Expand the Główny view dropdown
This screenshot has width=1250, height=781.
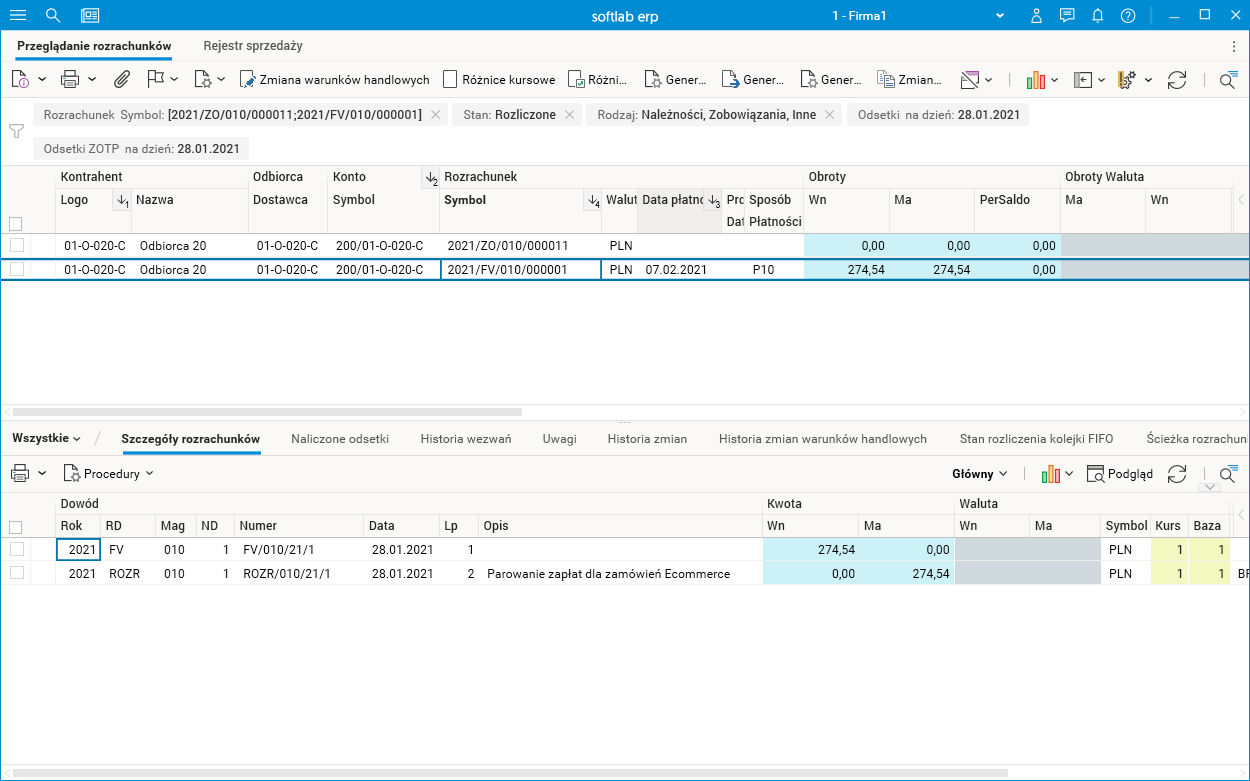coord(980,474)
